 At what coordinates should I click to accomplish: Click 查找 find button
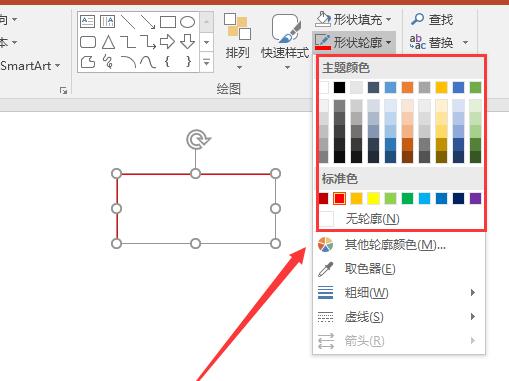coord(432,20)
